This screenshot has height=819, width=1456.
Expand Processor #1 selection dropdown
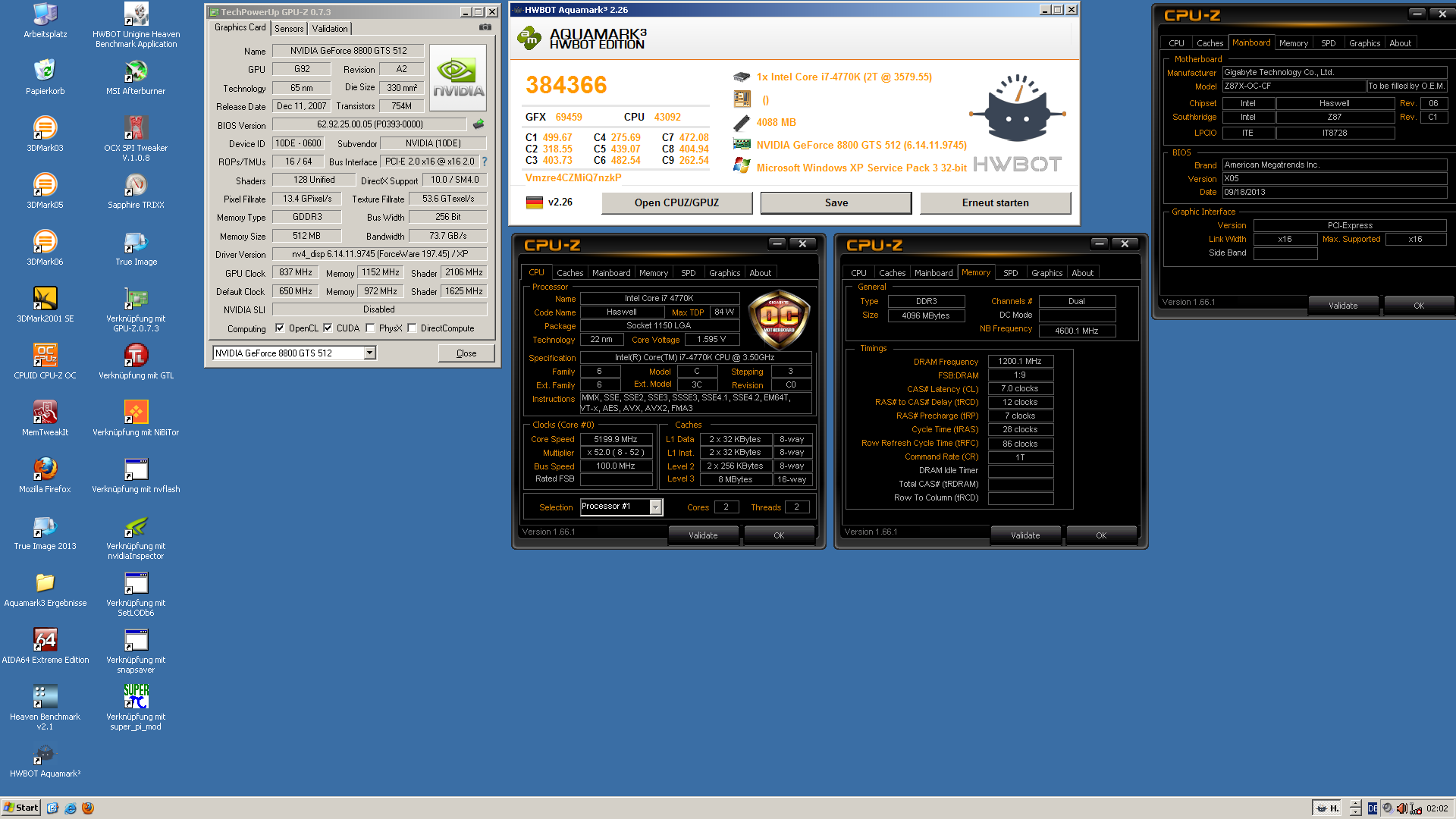coord(656,507)
